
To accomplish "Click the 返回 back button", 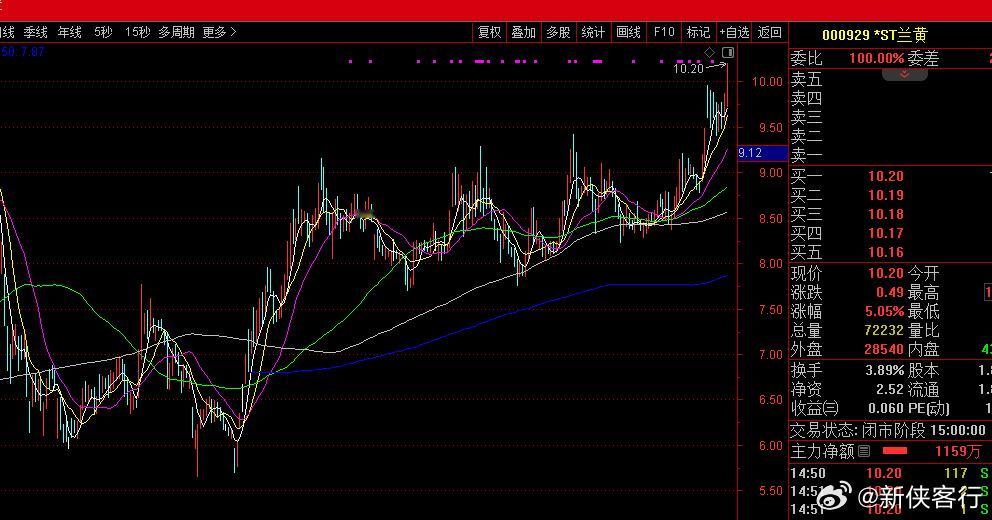I will click(x=770, y=32).
